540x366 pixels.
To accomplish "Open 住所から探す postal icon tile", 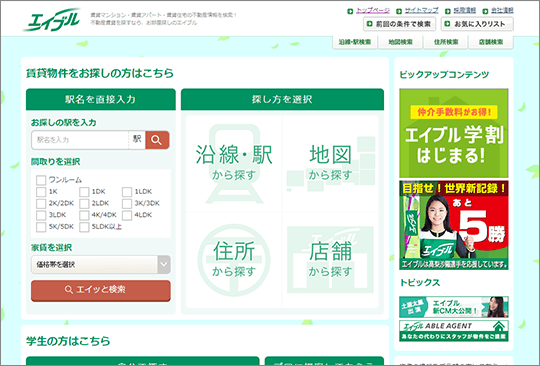I will point(234,260).
